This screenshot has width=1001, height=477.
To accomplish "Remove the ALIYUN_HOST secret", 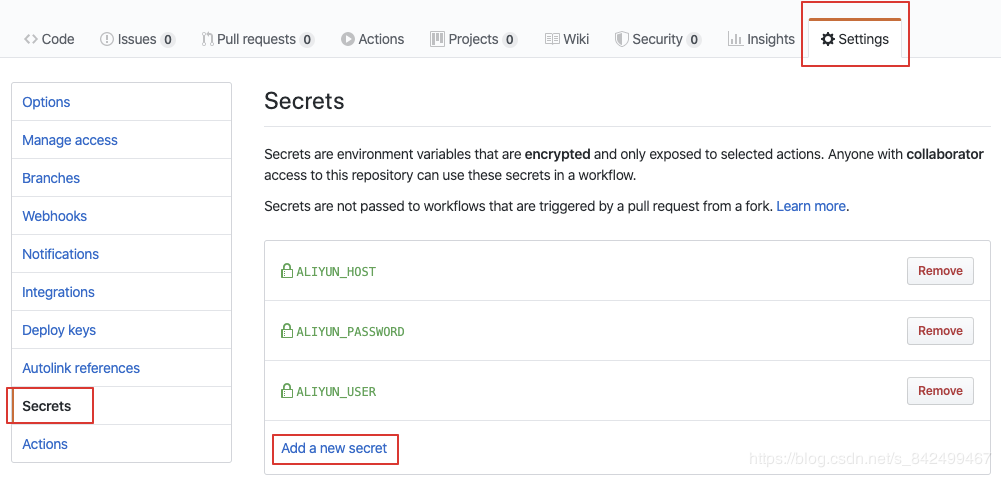I will (940, 271).
